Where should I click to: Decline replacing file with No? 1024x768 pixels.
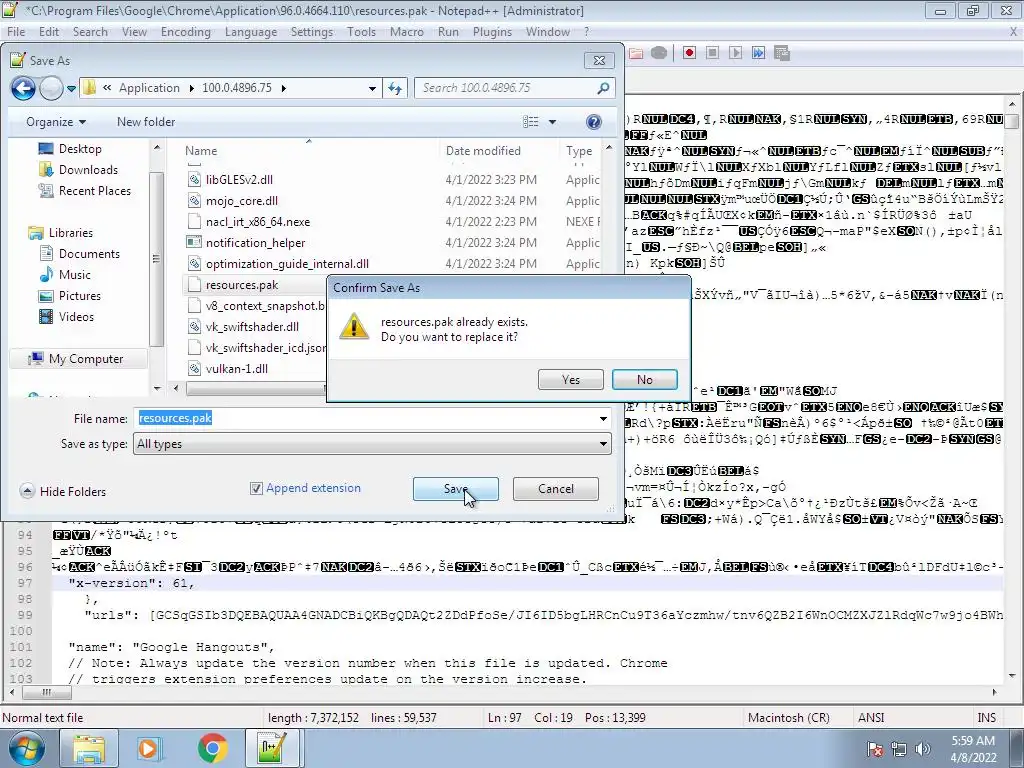(x=645, y=379)
